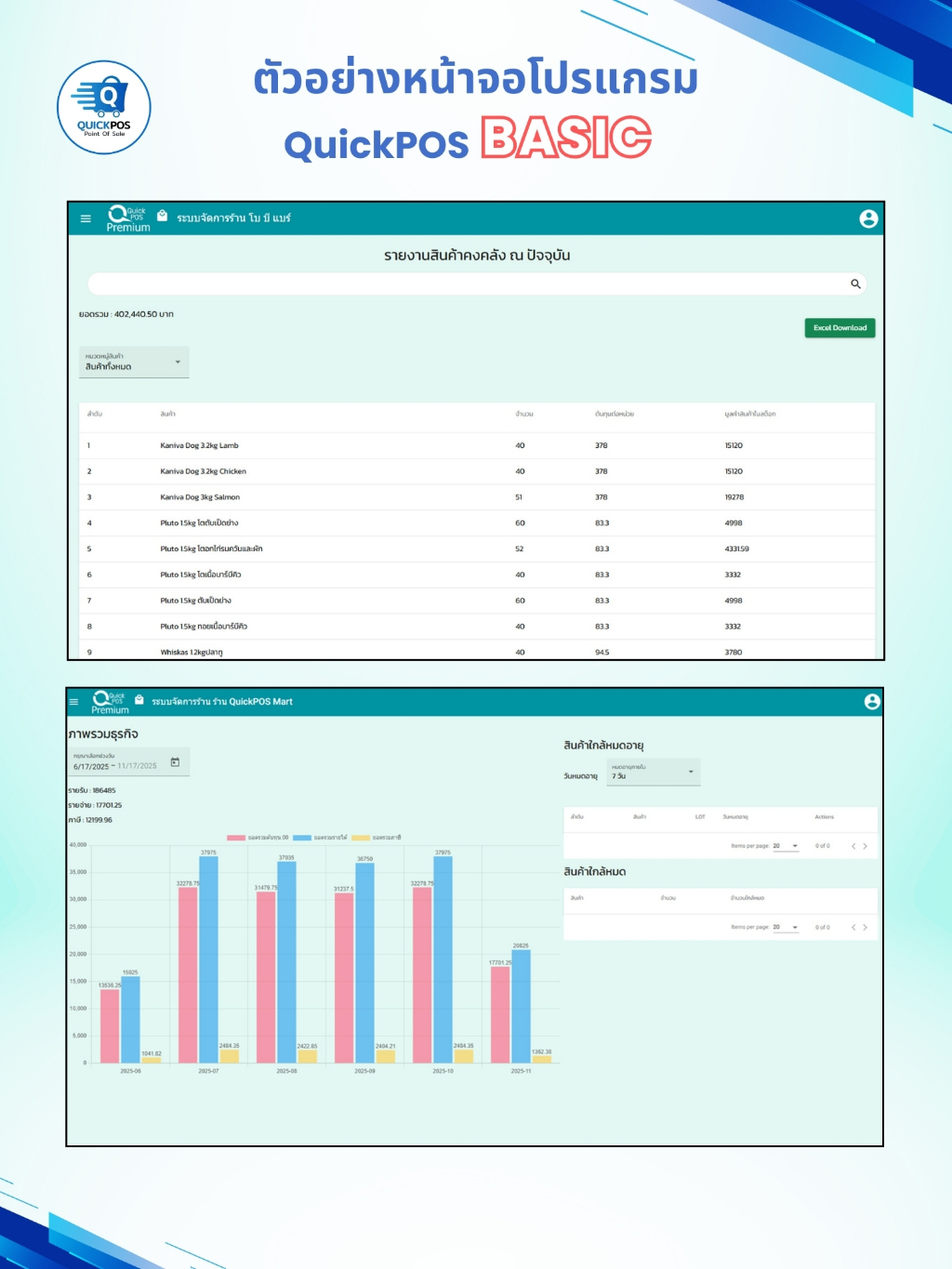Click the search magnifier icon
The image size is (952, 1269).
[x=855, y=284]
